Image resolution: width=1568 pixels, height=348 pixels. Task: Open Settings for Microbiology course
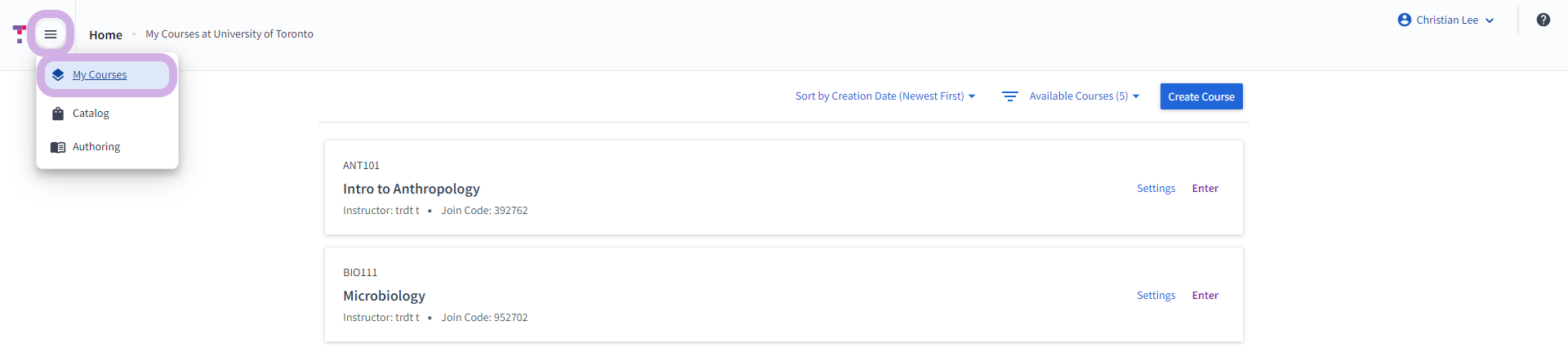click(1156, 296)
